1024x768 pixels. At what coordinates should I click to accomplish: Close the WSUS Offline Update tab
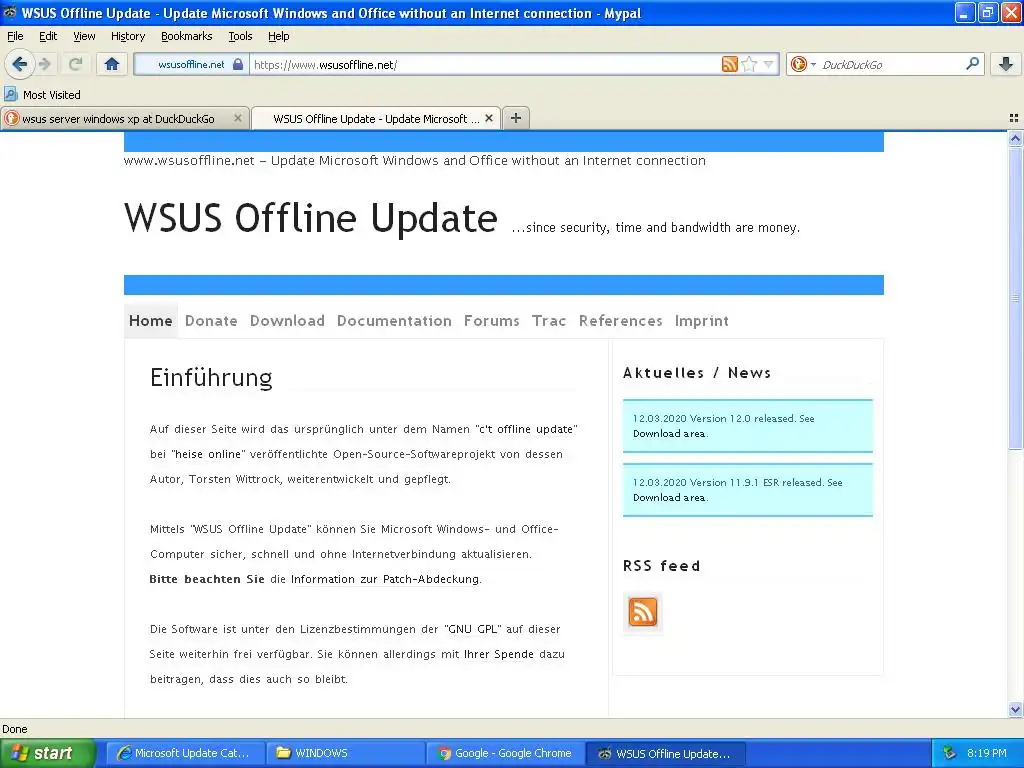pyautogui.click(x=488, y=118)
